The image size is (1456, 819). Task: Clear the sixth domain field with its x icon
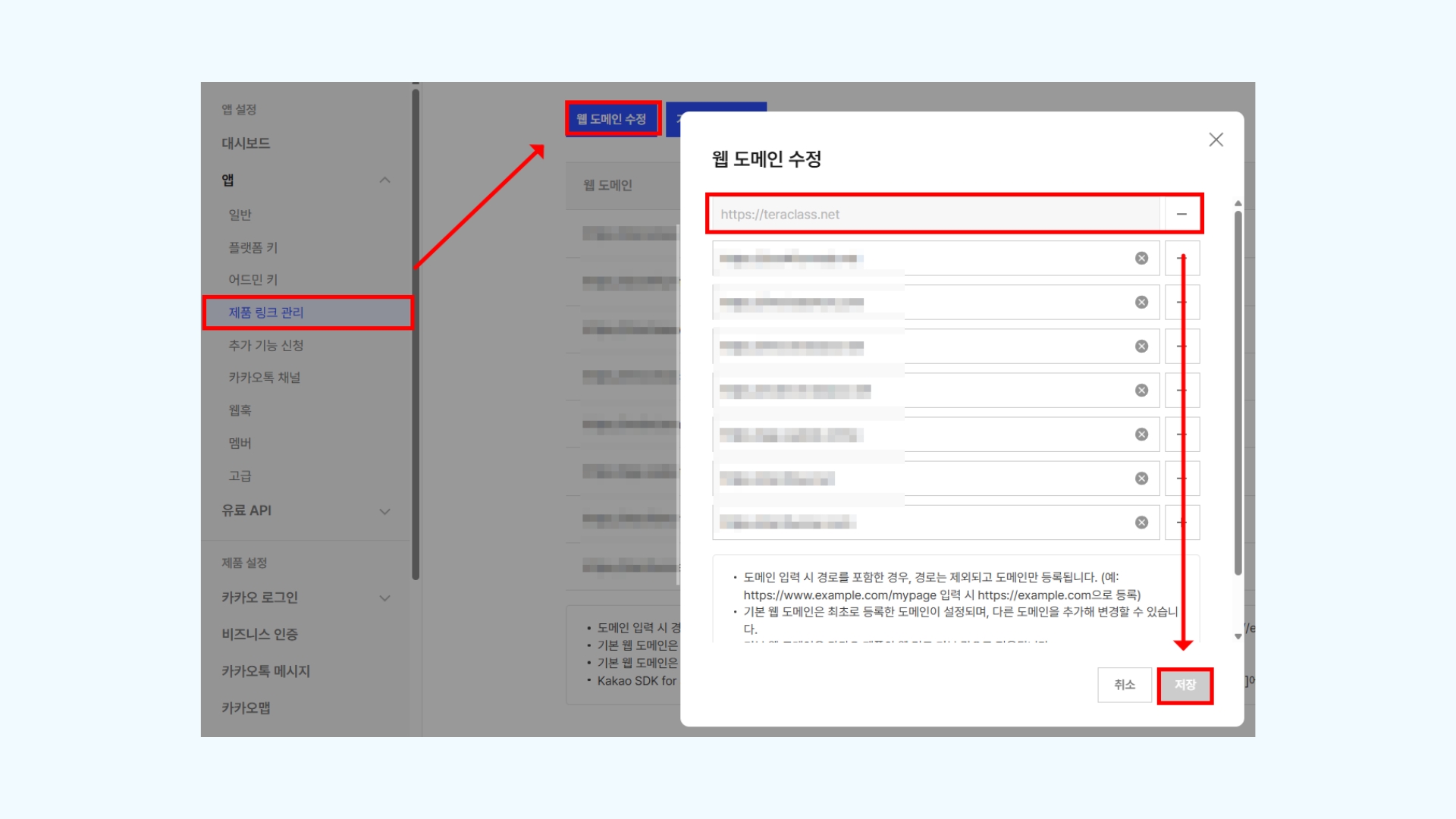pyautogui.click(x=1141, y=435)
